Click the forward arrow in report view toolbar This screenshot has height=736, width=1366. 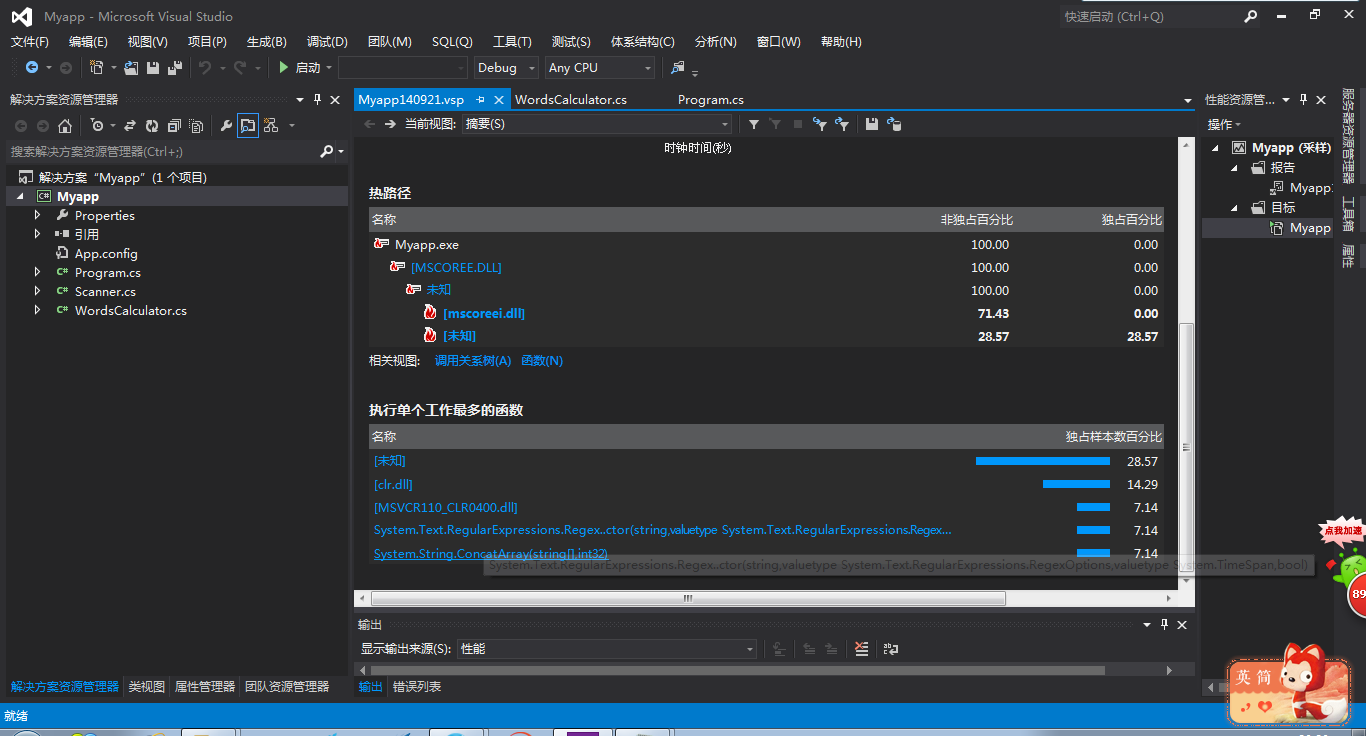(391, 124)
